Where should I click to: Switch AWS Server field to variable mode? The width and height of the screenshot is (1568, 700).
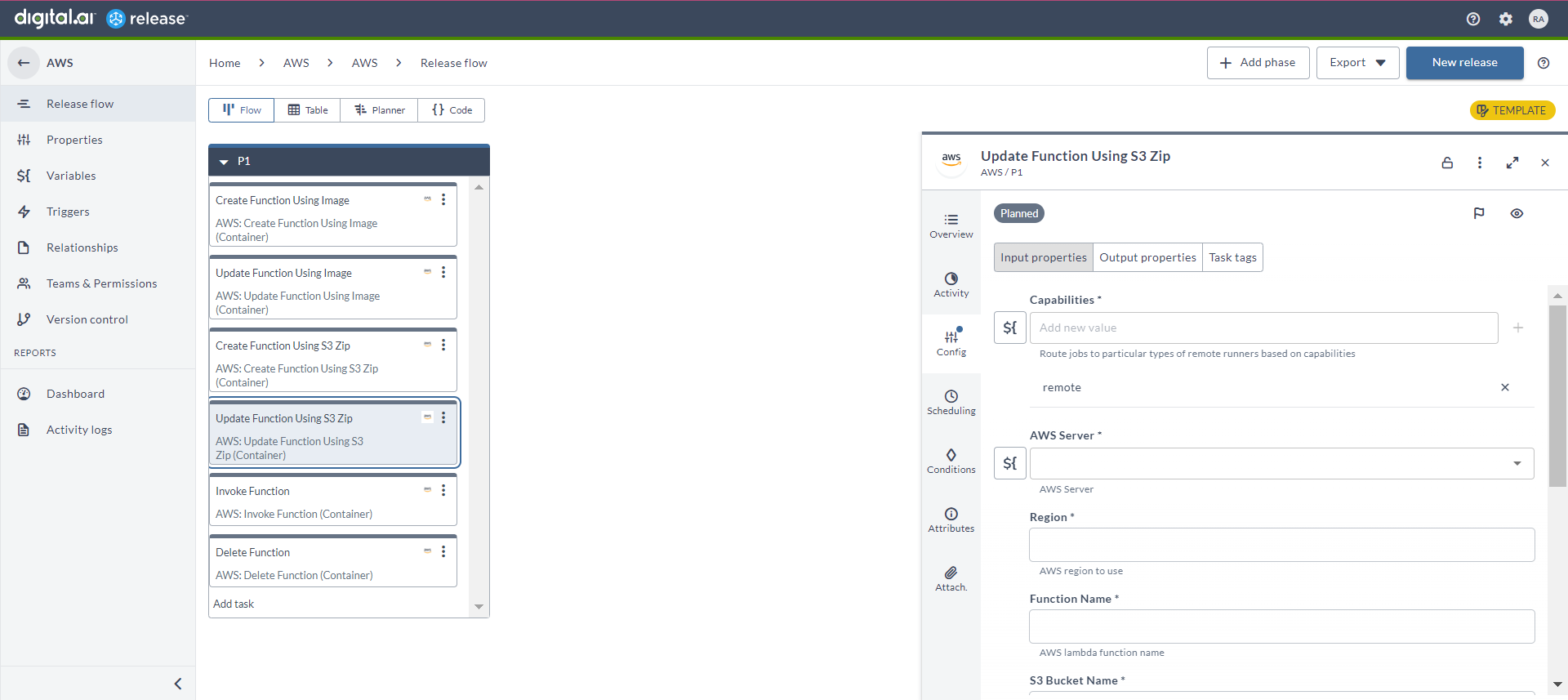[1010, 463]
